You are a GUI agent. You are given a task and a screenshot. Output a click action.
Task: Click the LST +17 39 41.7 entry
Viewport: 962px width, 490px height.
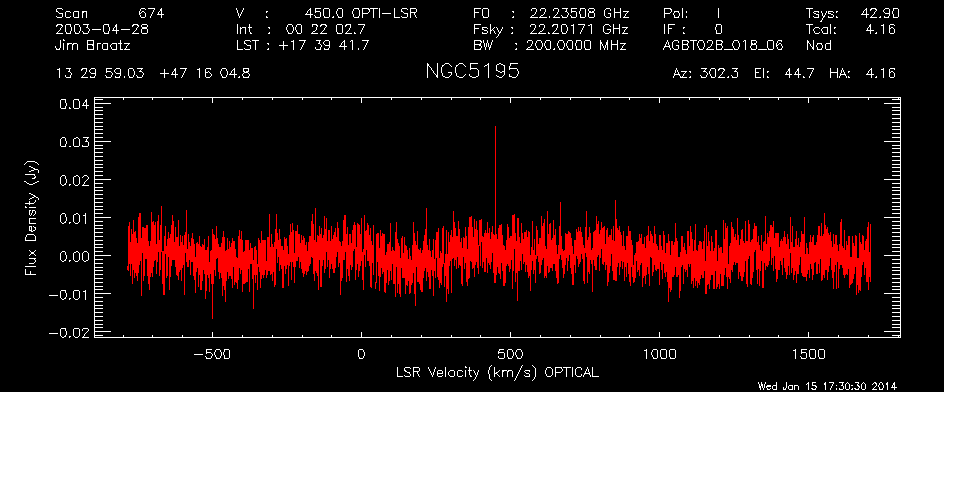(302, 45)
